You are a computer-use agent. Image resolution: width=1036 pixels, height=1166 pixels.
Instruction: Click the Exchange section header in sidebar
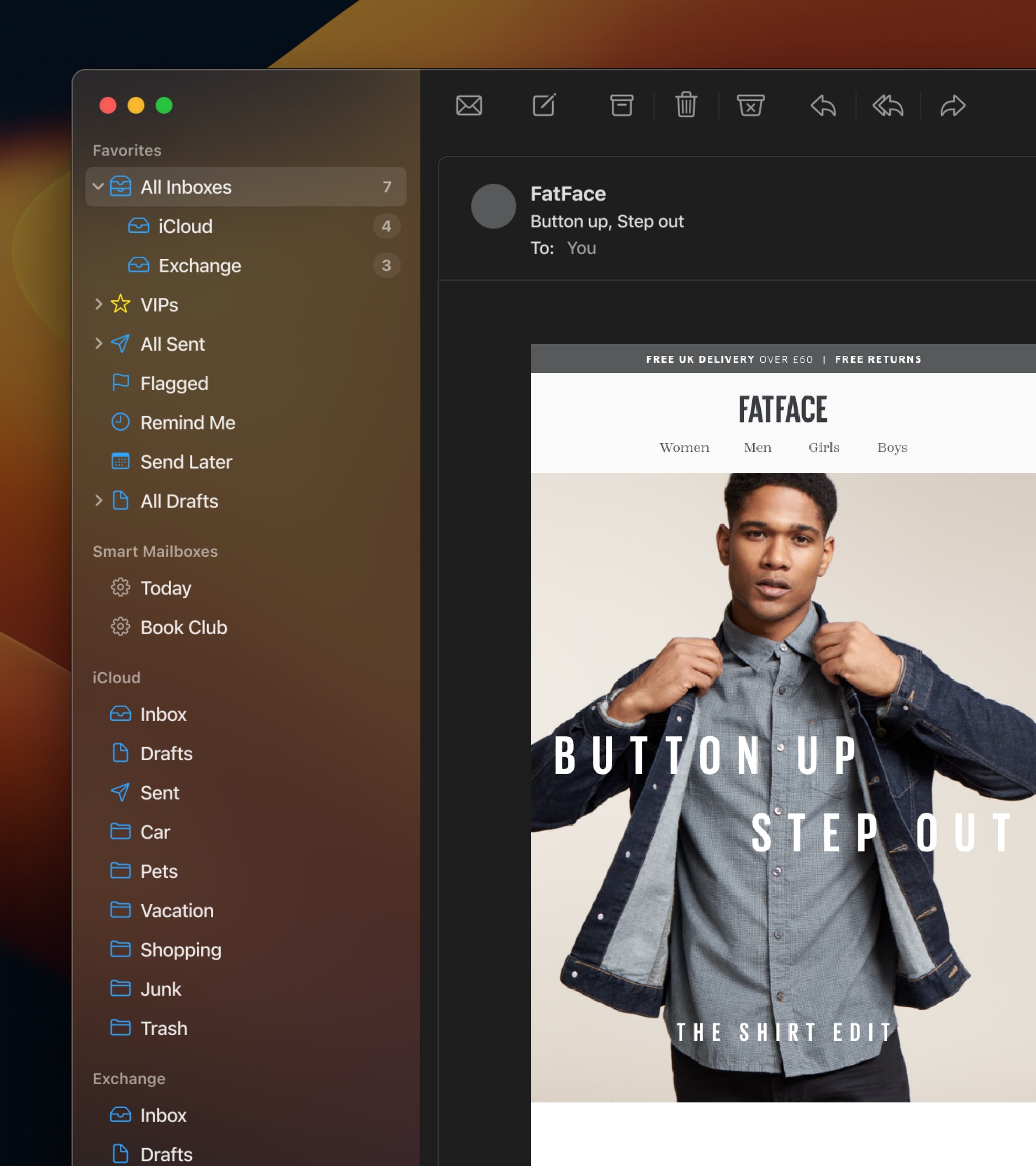[x=129, y=1078]
